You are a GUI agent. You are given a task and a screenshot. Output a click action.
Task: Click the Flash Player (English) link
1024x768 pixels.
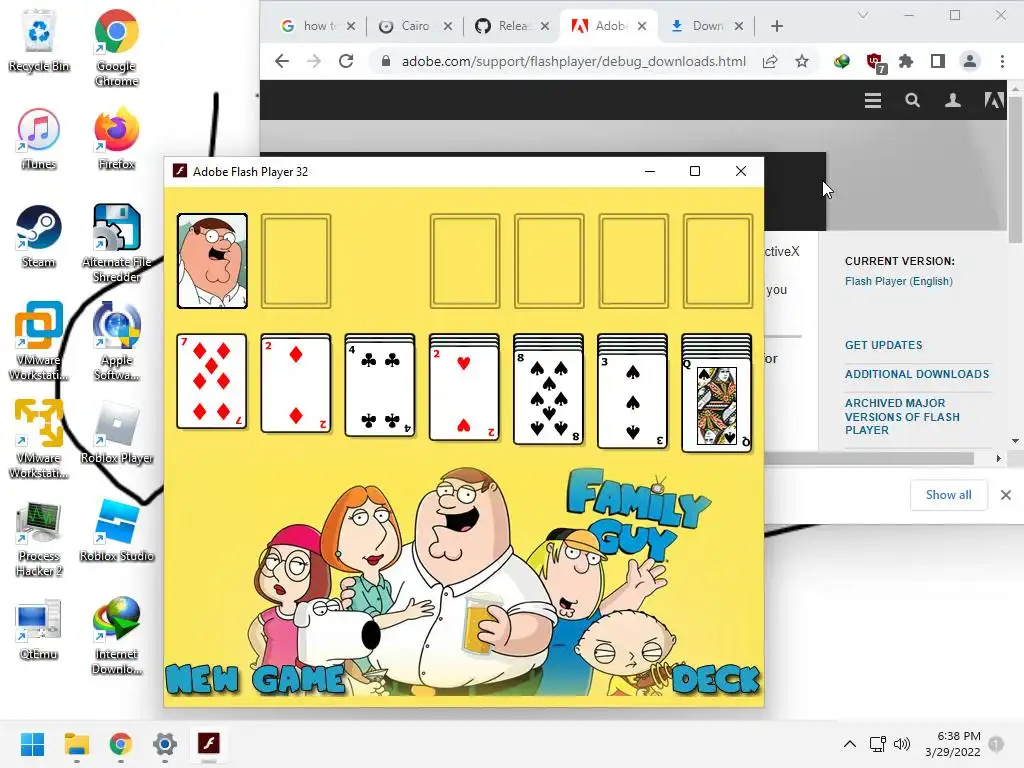pyautogui.click(x=899, y=281)
